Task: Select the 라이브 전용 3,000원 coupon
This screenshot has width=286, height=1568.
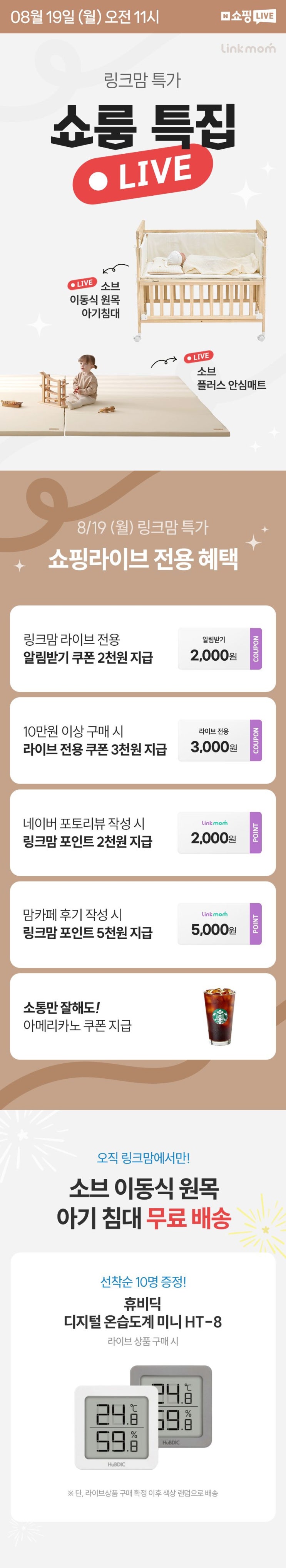Action: click(220, 740)
